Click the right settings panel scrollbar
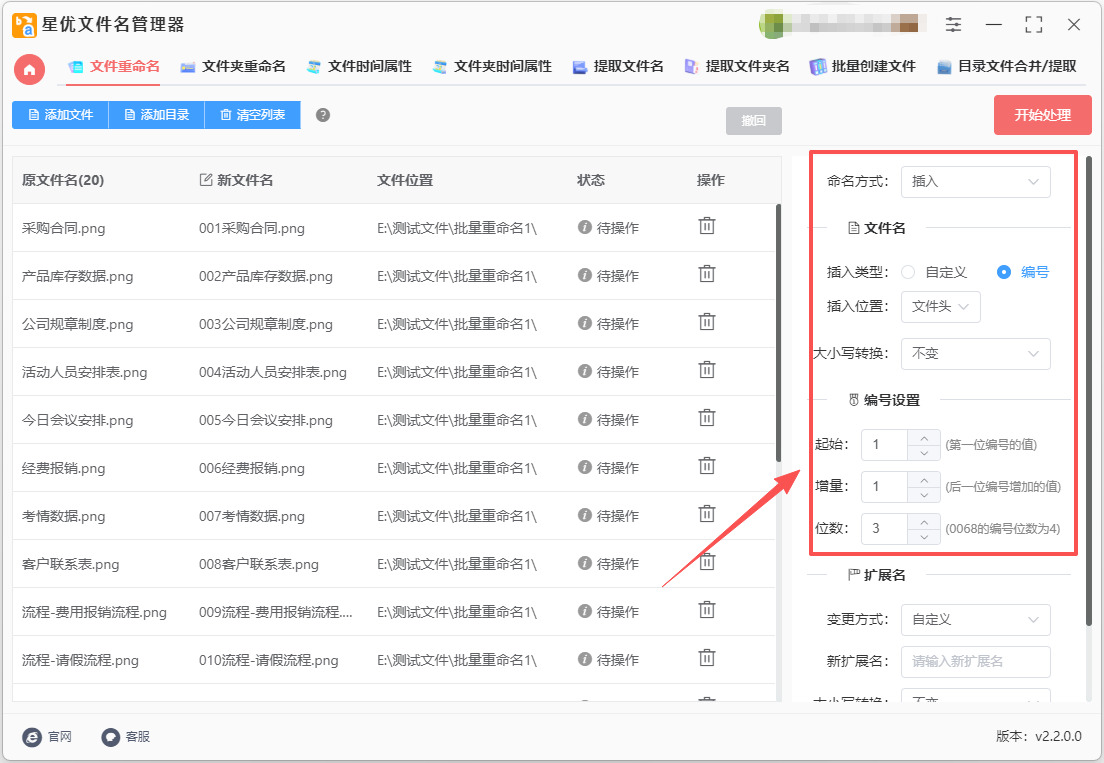 coord(1088,390)
